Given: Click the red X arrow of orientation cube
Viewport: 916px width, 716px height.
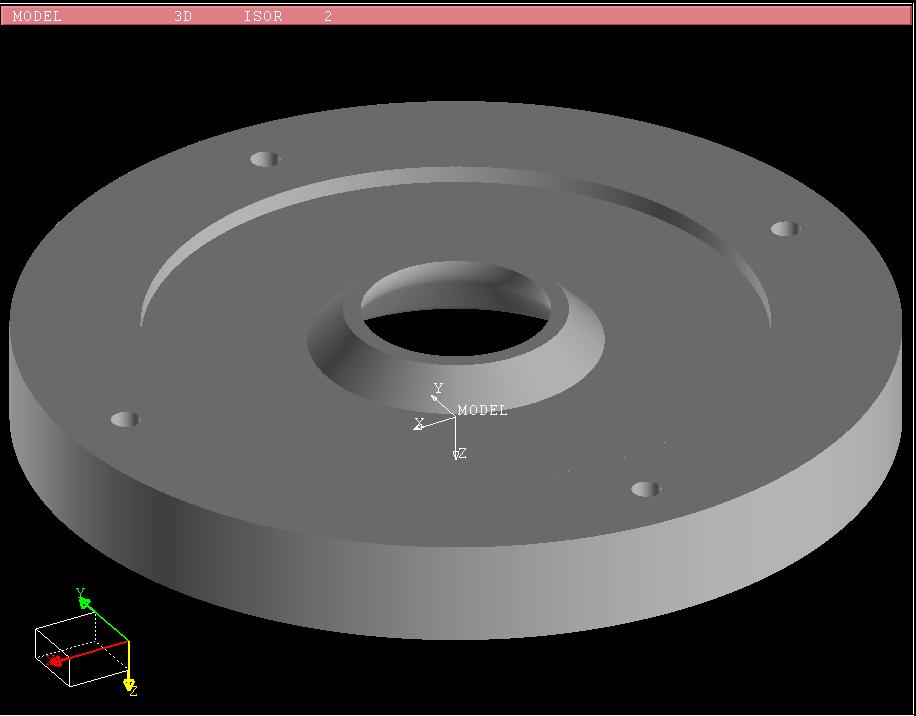Looking at the screenshot, I should pos(55,661).
